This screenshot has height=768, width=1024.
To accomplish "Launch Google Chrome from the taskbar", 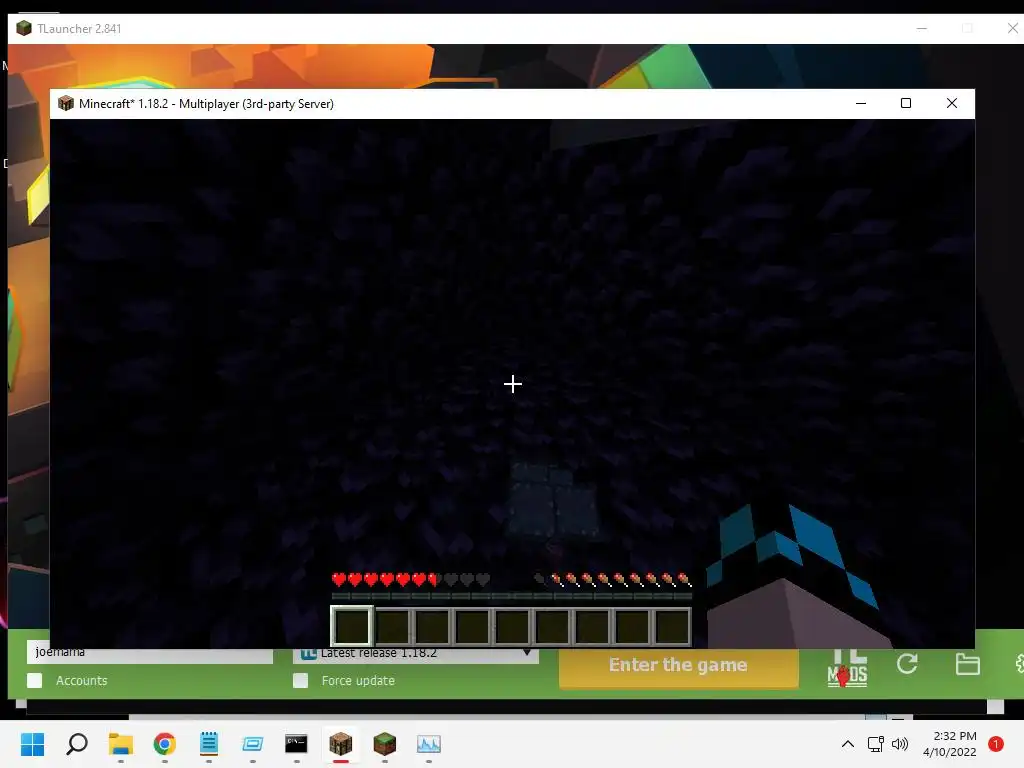I will [165, 744].
